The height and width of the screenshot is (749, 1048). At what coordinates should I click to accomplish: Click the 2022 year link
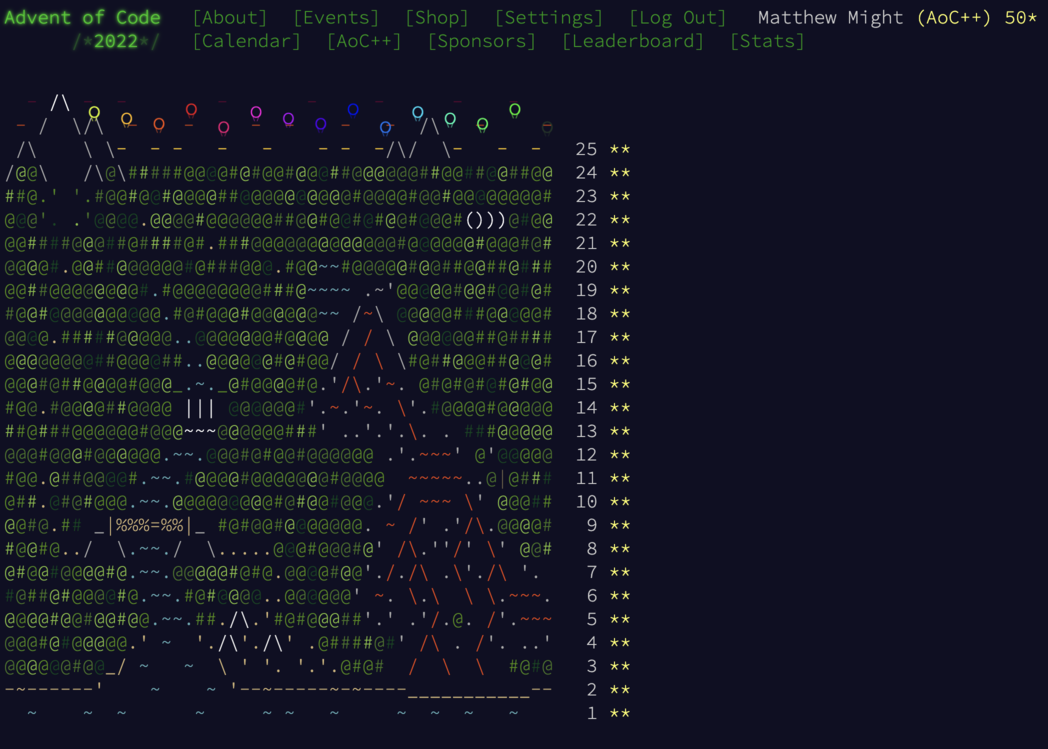coord(116,41)
